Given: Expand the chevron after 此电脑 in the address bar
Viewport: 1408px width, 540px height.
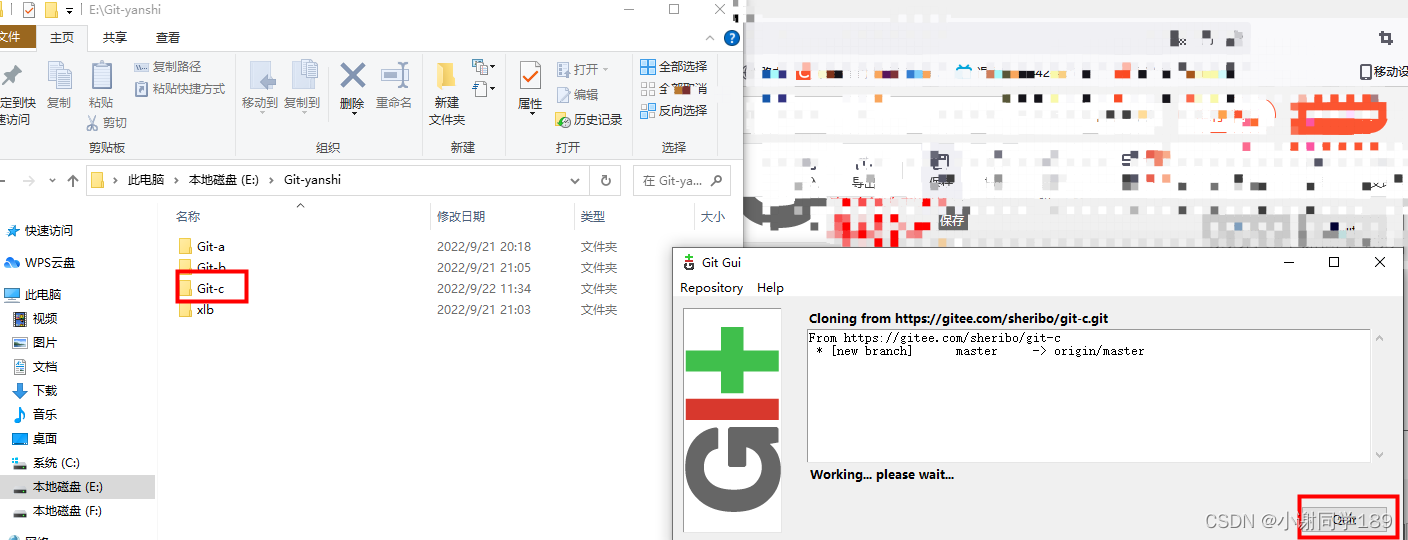Looking at the screenshot, I should (178, 181).
